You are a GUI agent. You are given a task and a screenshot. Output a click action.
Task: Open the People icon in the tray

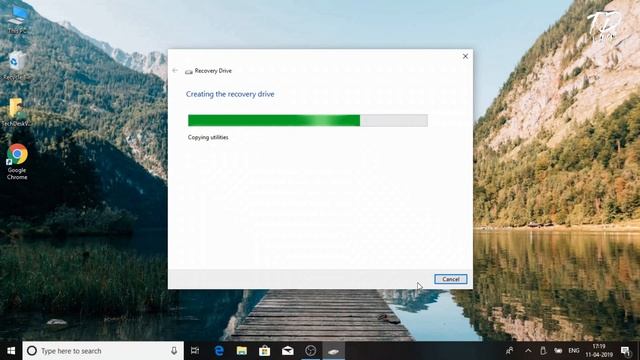(509, 351)
